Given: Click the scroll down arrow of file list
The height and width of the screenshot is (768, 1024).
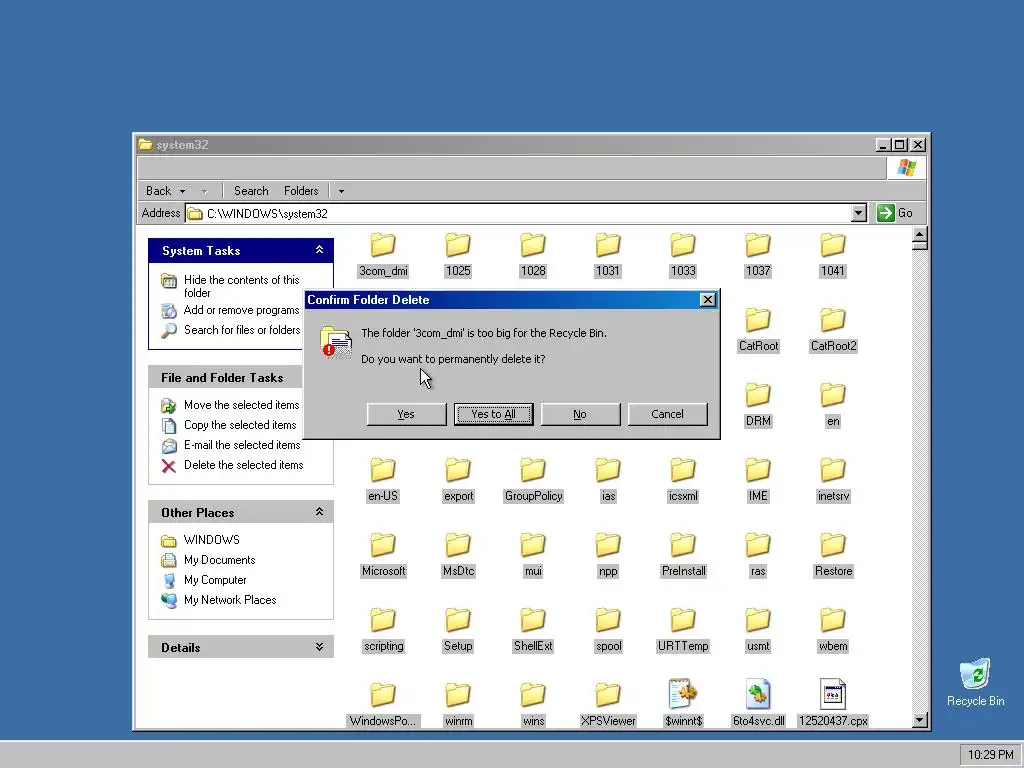Looking at the screenshot, I should click(x=920, y=720).
